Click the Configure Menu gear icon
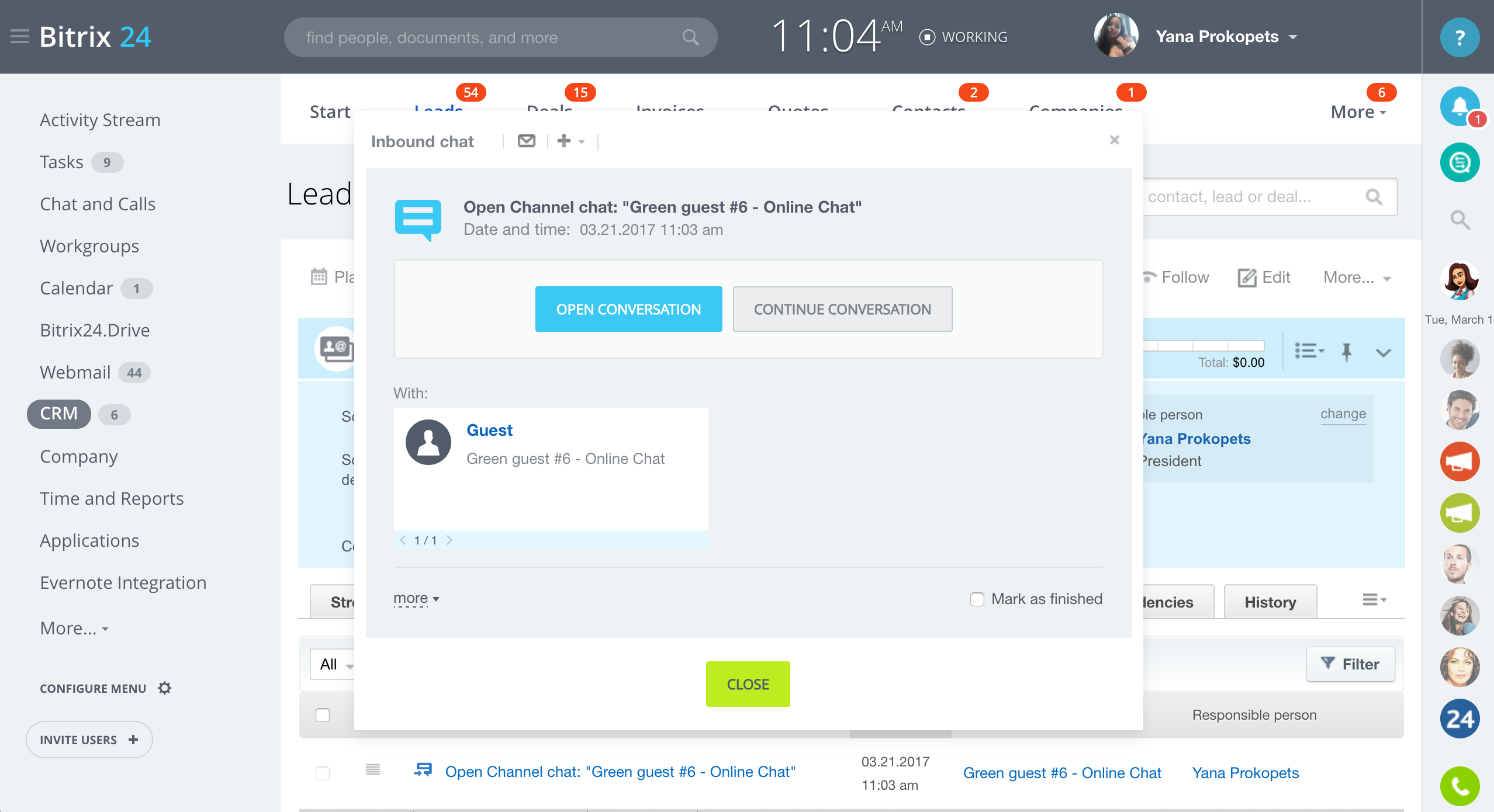 165,688
